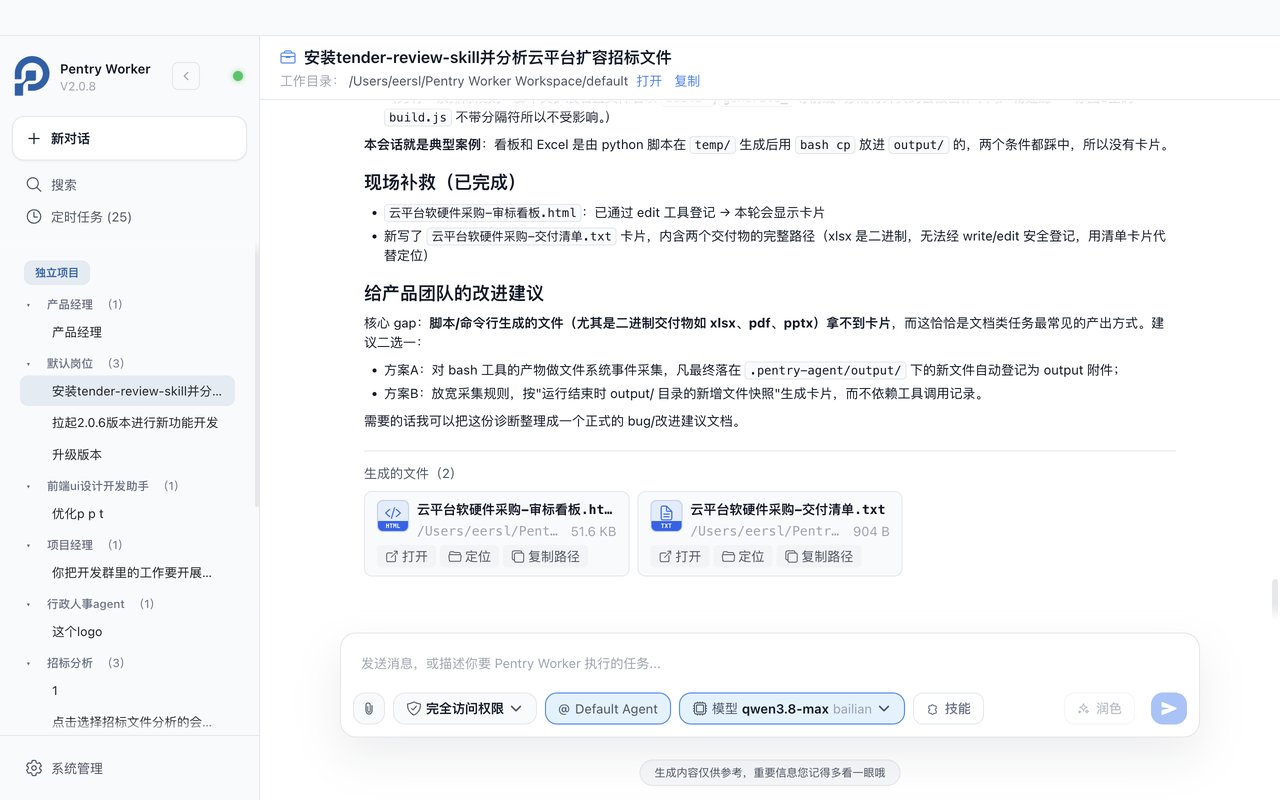Click the Pentry Worker logo icon
The width and height of the screenshot is (1280, 800).
coord(32,76)
